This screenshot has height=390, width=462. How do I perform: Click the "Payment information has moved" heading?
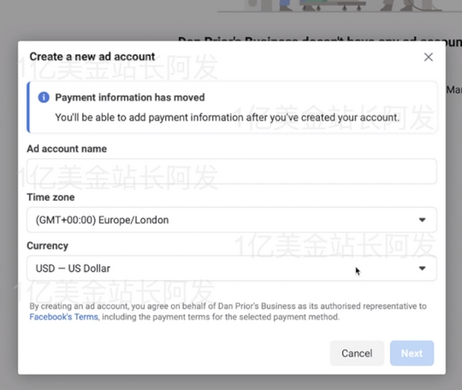[130, 97]
